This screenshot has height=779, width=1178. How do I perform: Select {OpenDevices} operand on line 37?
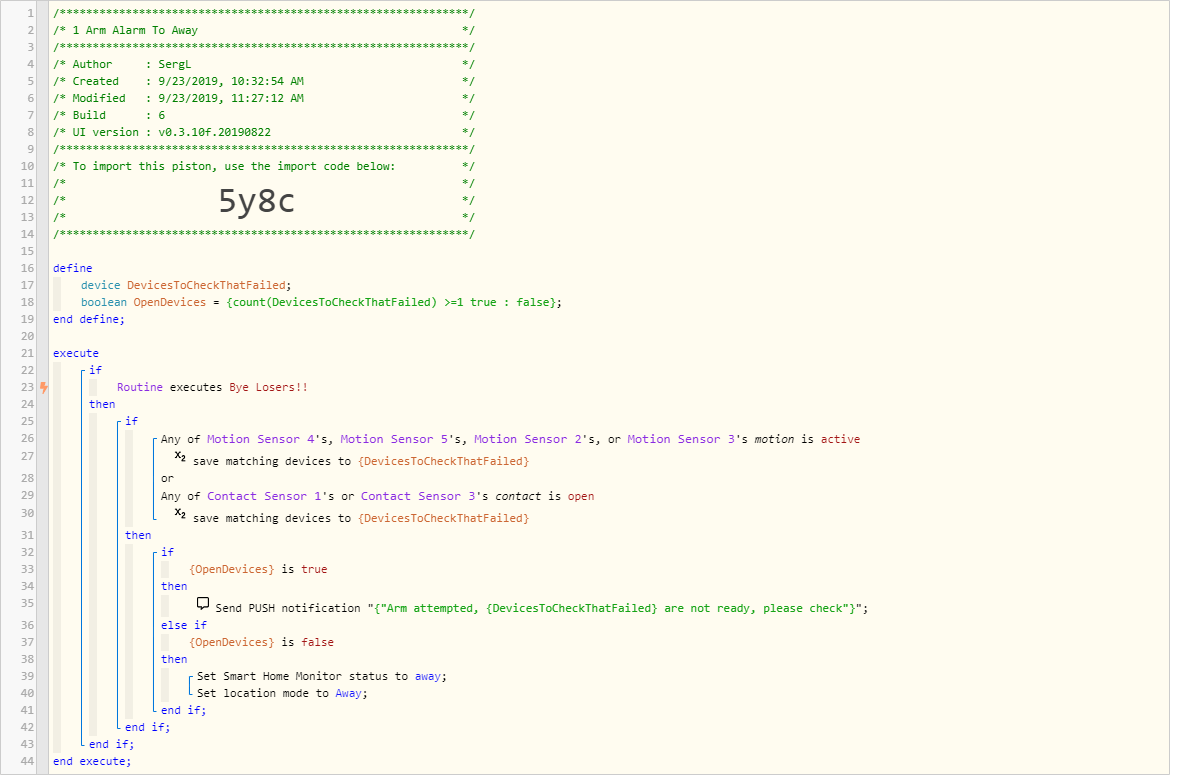(232, 642)
